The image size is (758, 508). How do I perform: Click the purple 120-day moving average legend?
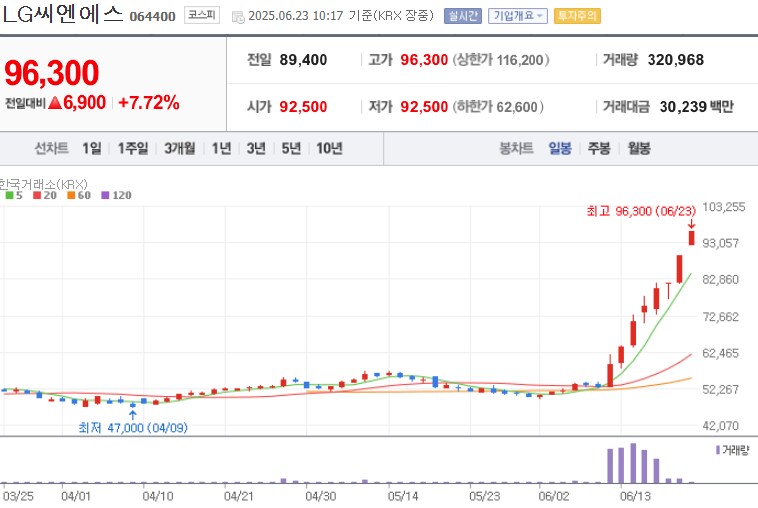point(116,195)
